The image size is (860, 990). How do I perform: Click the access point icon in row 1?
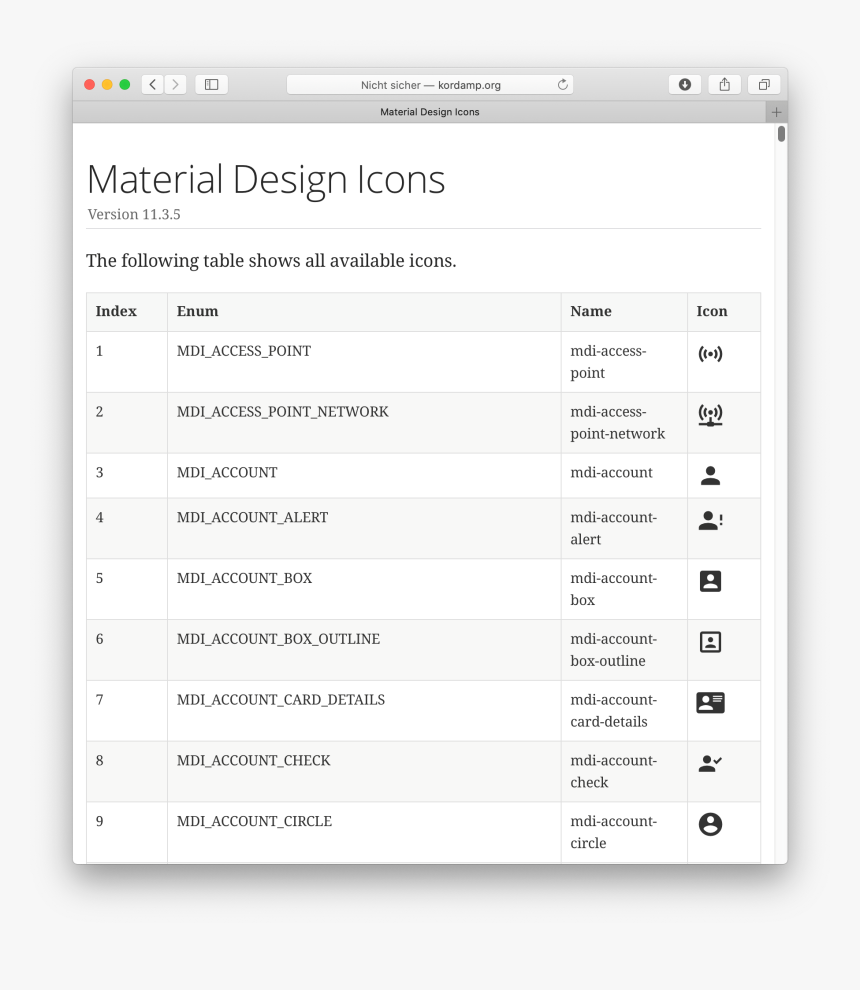pyautogui.click(x=710, y=354)
